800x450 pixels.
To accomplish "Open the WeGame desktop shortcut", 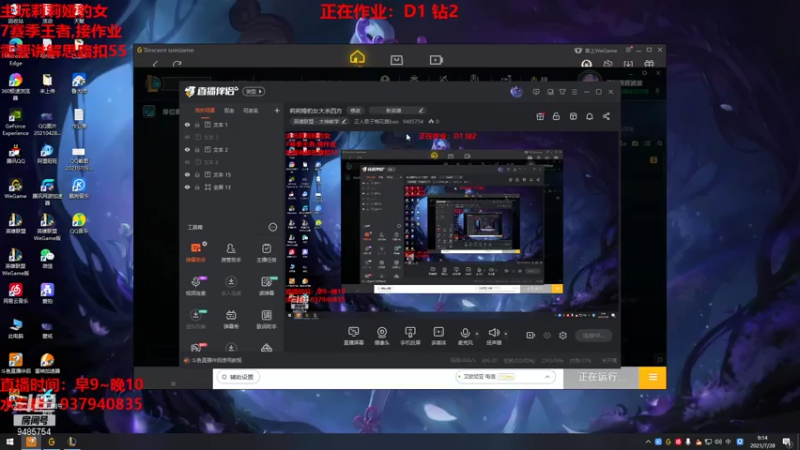I will pyautogui.click(x=15, y=188).
